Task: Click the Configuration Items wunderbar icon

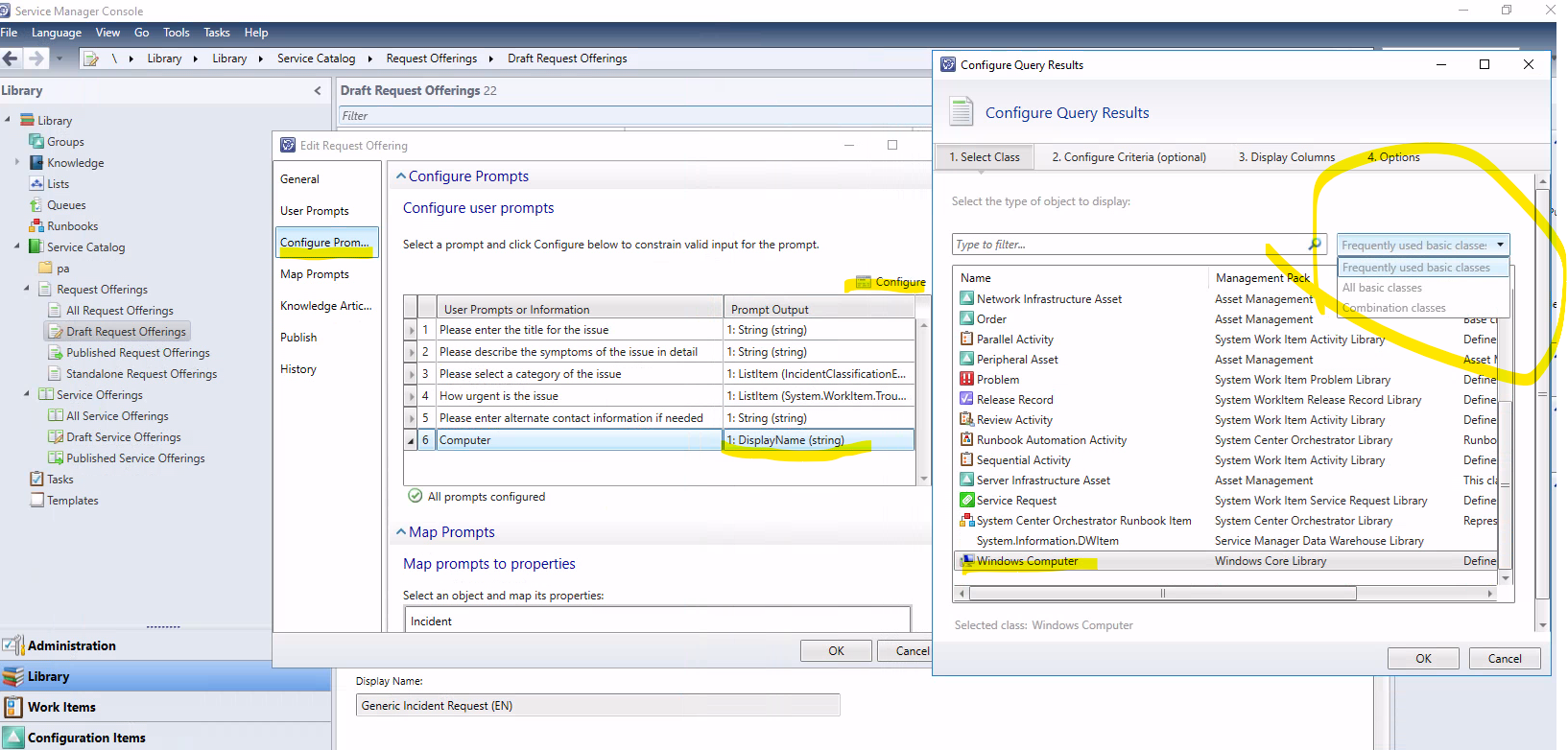Action: pyautogui.click(x=13, y=738)
